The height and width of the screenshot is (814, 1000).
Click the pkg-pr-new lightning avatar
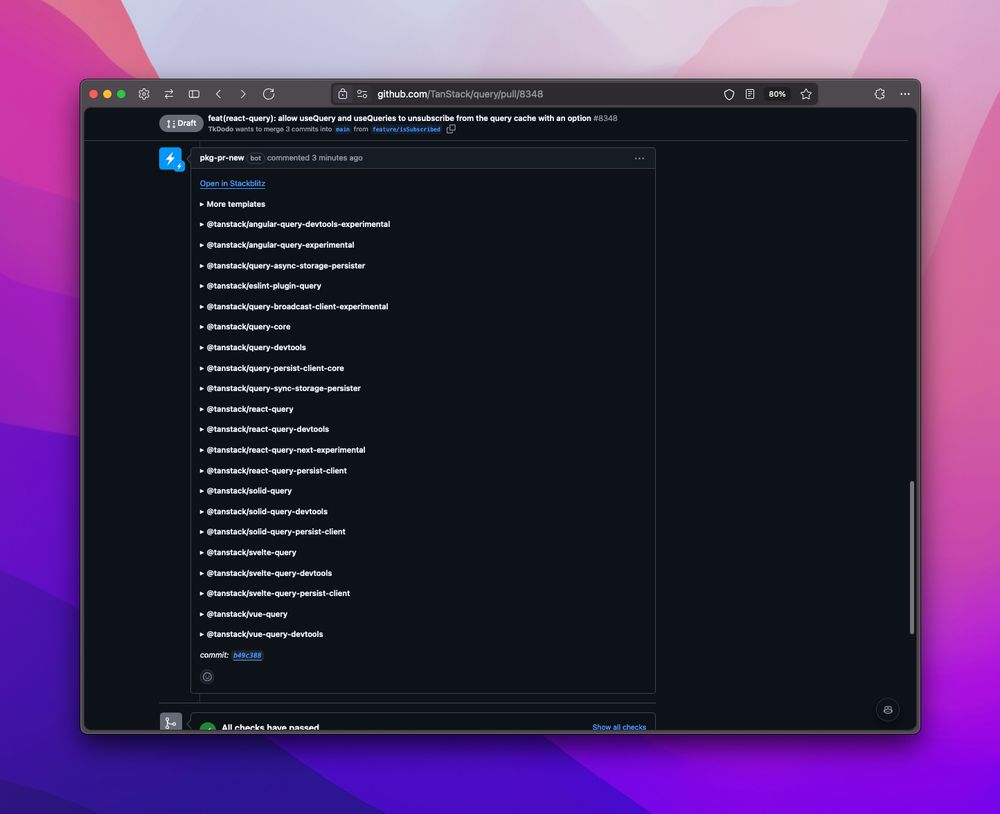[170, 159]
